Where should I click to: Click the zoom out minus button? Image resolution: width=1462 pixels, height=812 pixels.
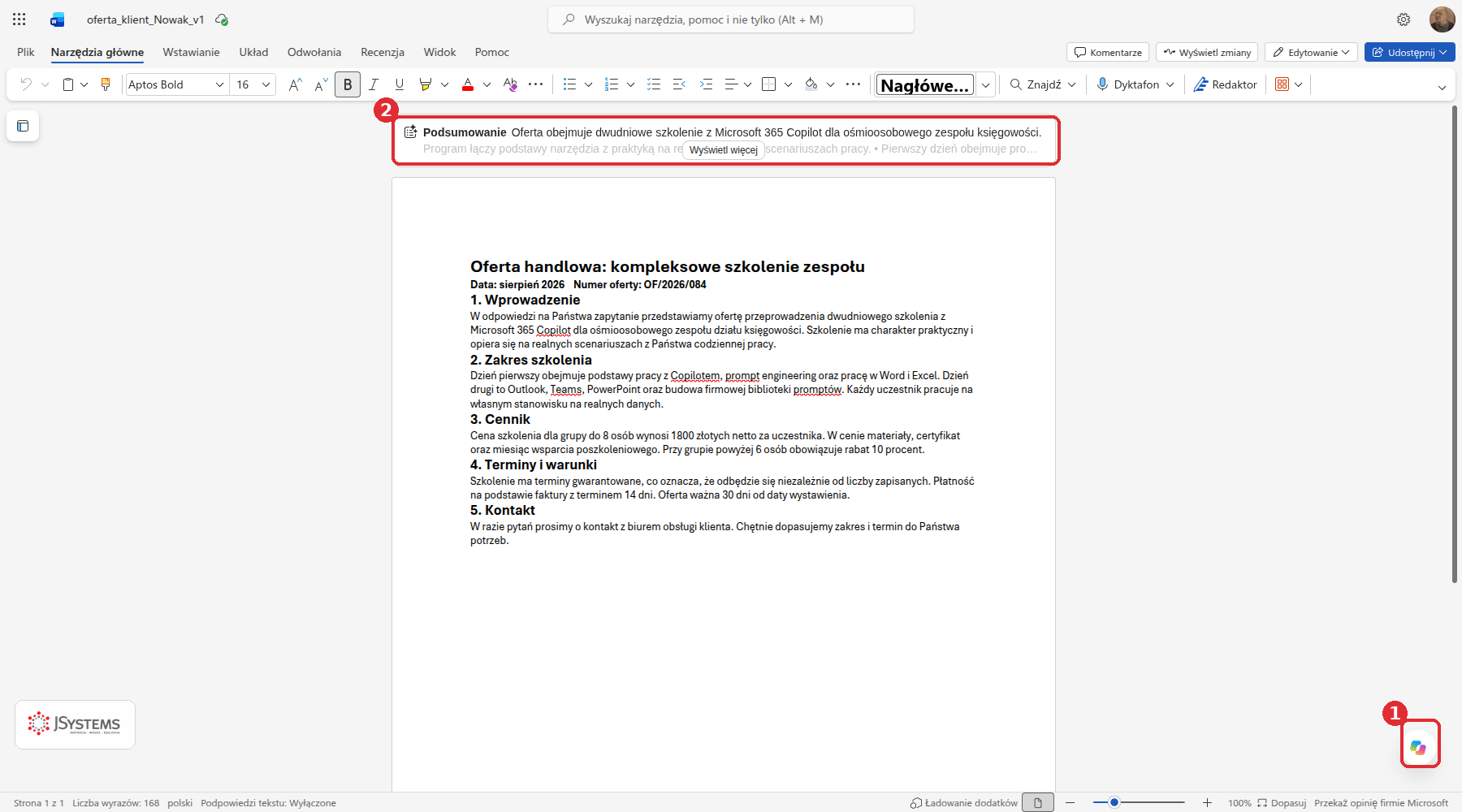point(1071,802)
